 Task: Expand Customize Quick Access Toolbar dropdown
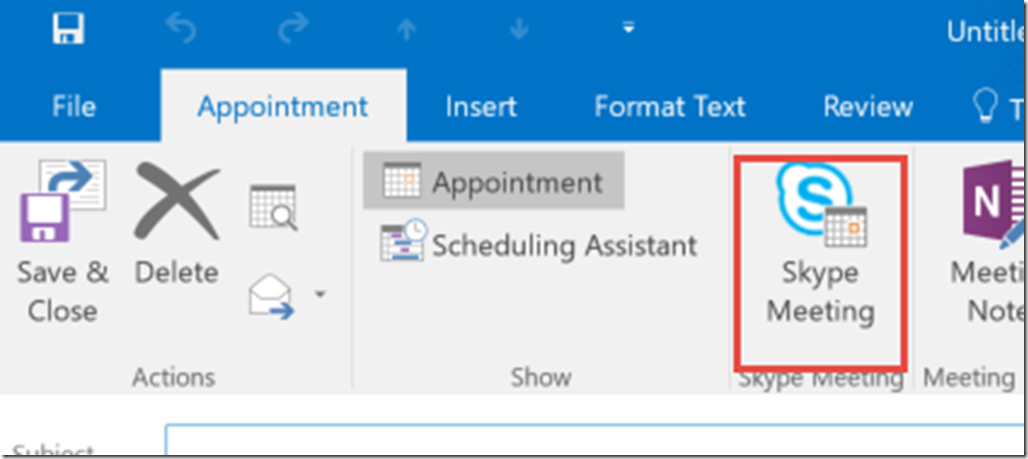tap(629, 29)
